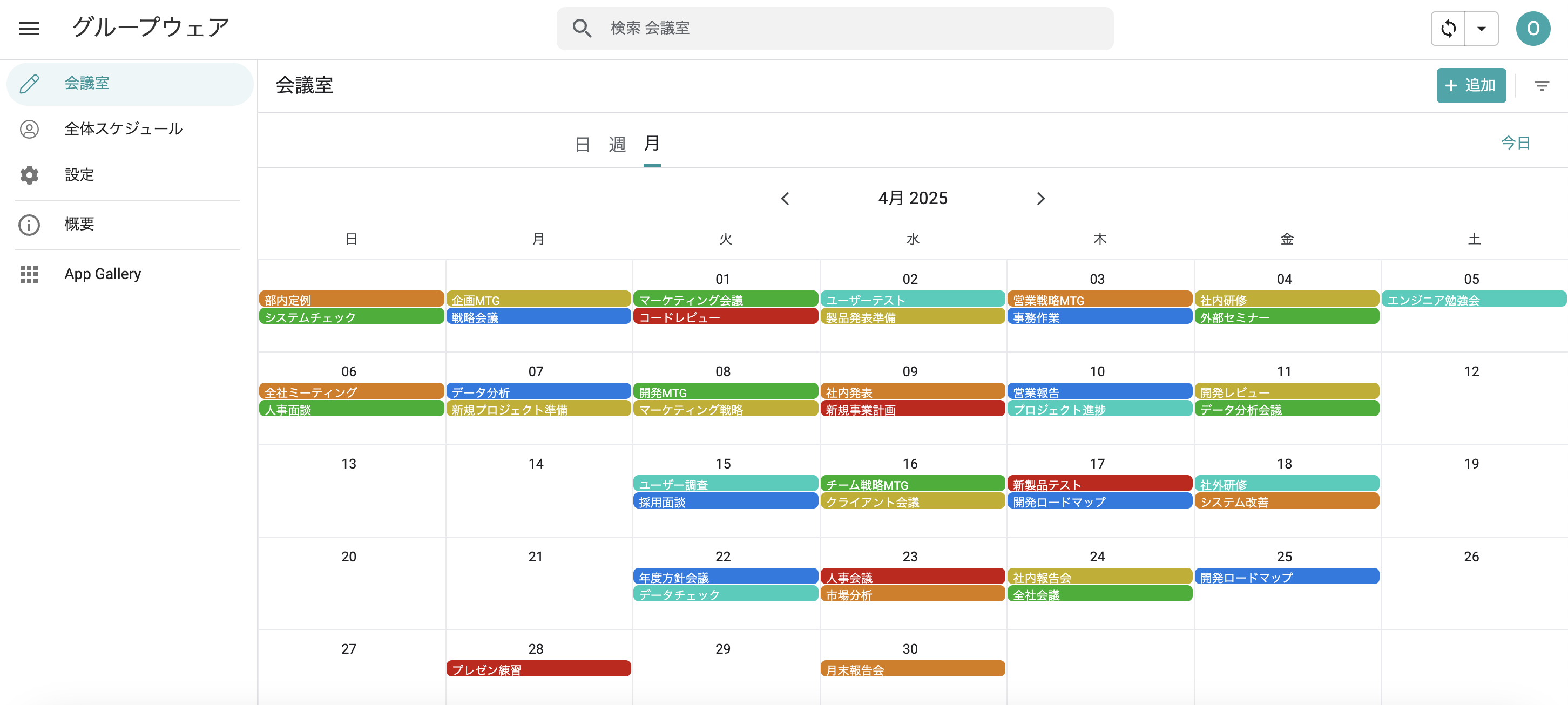Viewport: 1568px width, 705px height.
Task: Click the pencil icon beside 会議室
Action: click(29, 84)
